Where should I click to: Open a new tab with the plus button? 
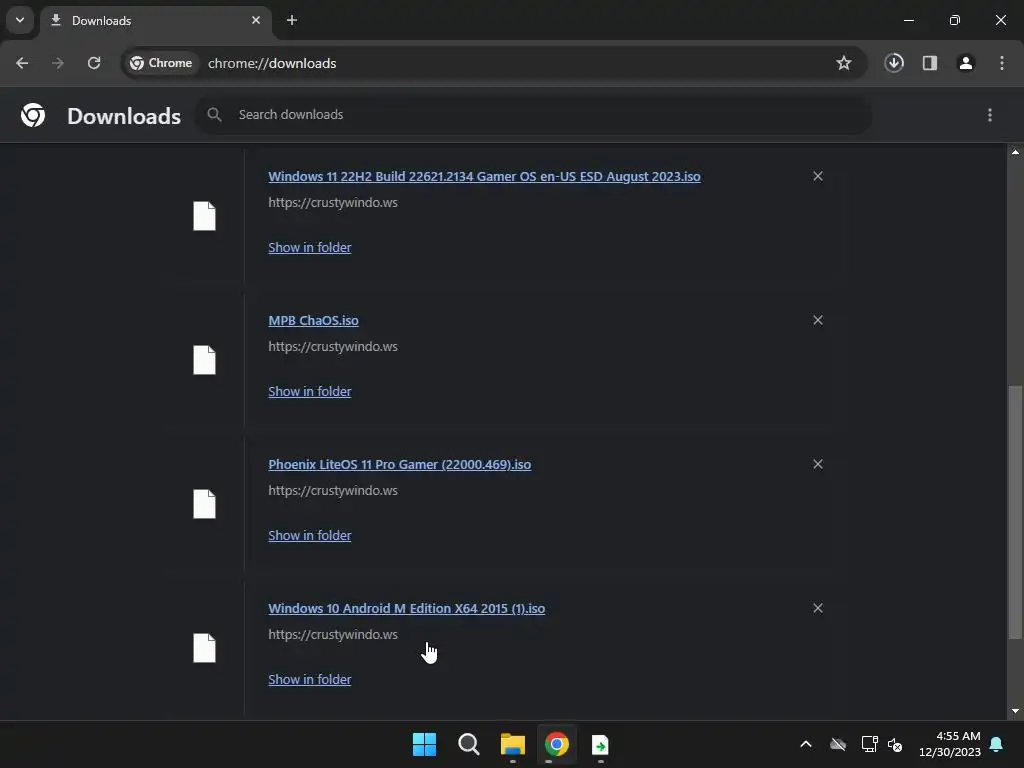[292, 20]
